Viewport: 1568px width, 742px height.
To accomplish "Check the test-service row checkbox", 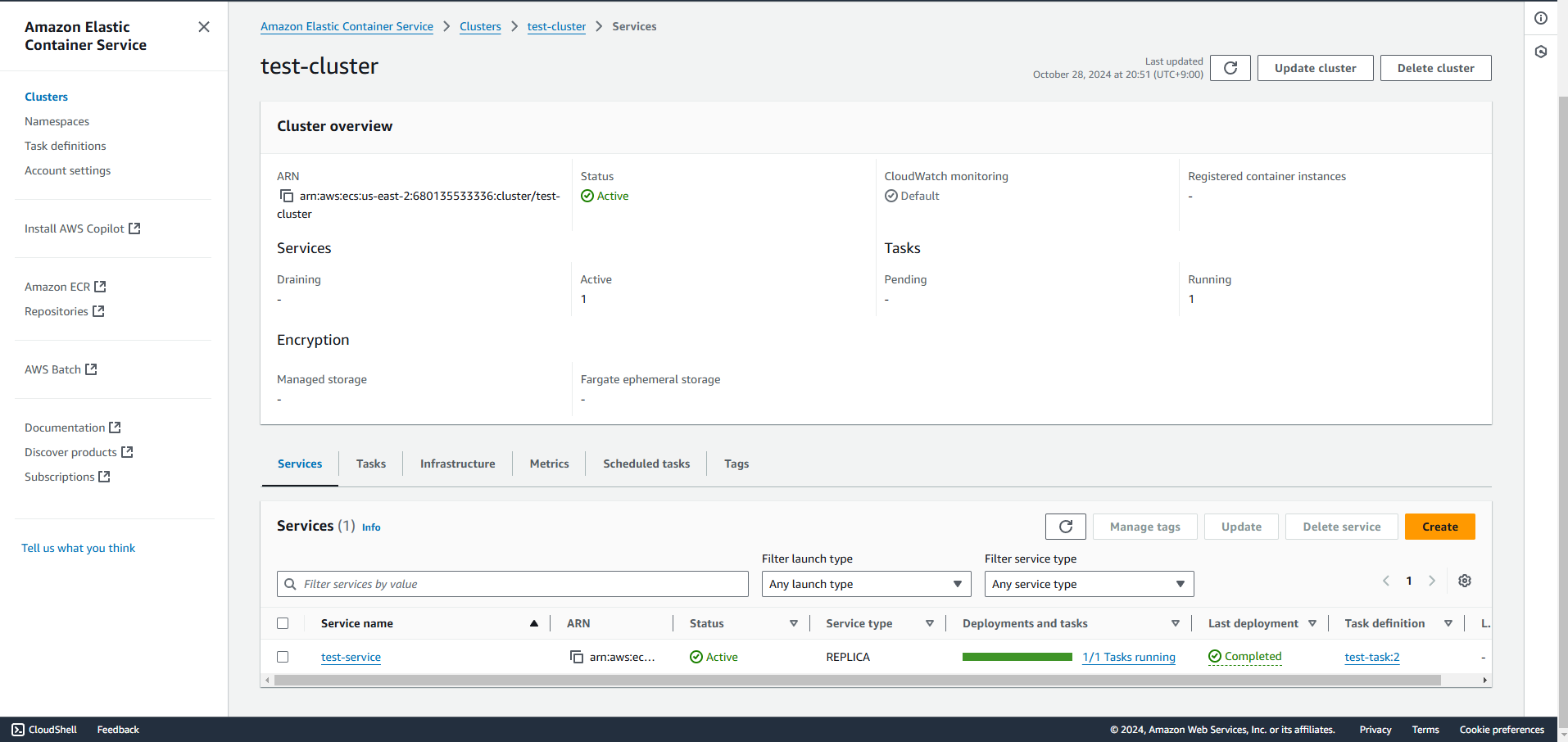I will [x=283, y=657].
